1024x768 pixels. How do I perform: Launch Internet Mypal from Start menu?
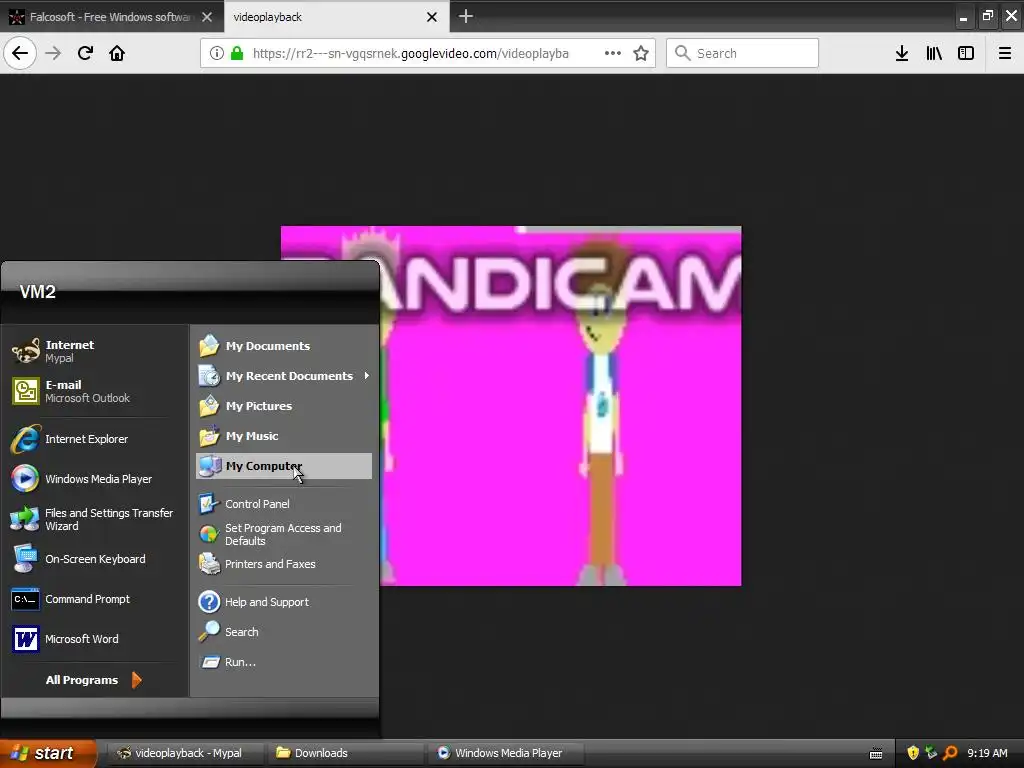coord(95,351)
